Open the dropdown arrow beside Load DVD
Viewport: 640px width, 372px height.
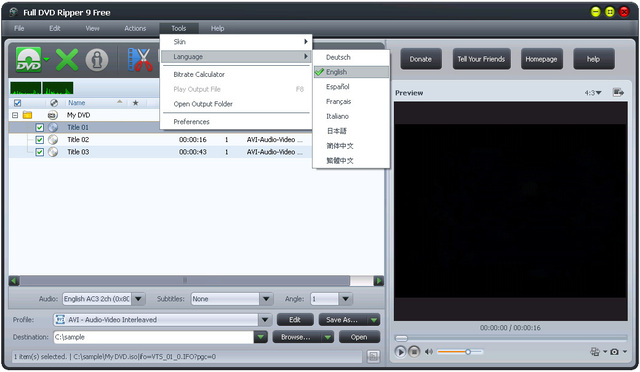coord(46,60)
